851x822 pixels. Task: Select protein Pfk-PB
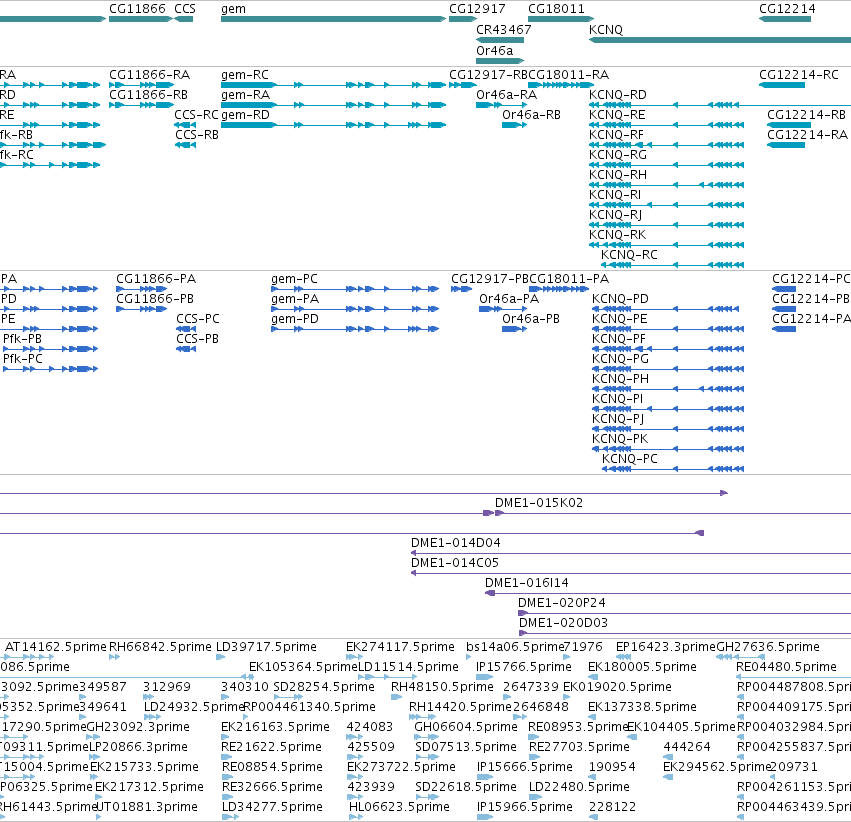pos(50,349)
